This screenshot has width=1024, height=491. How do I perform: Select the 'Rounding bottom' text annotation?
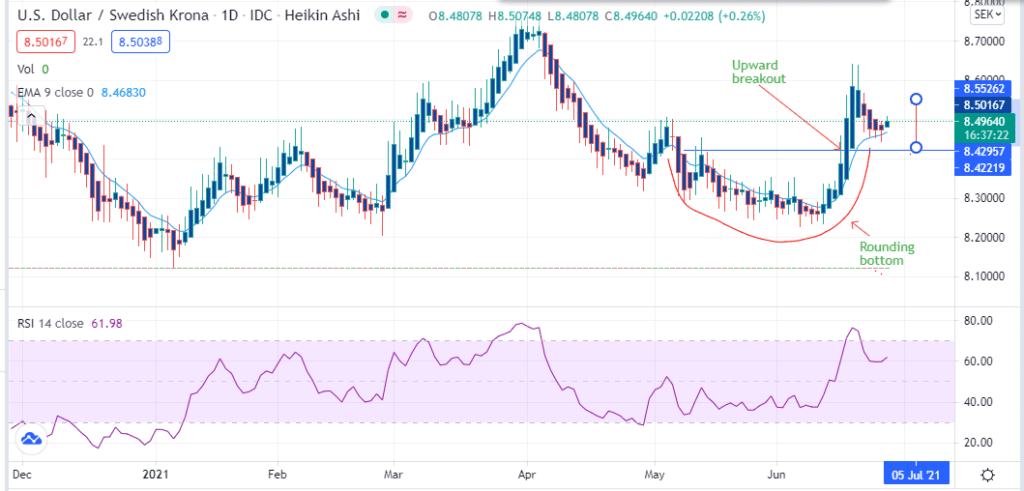click(x=886, y=253)
